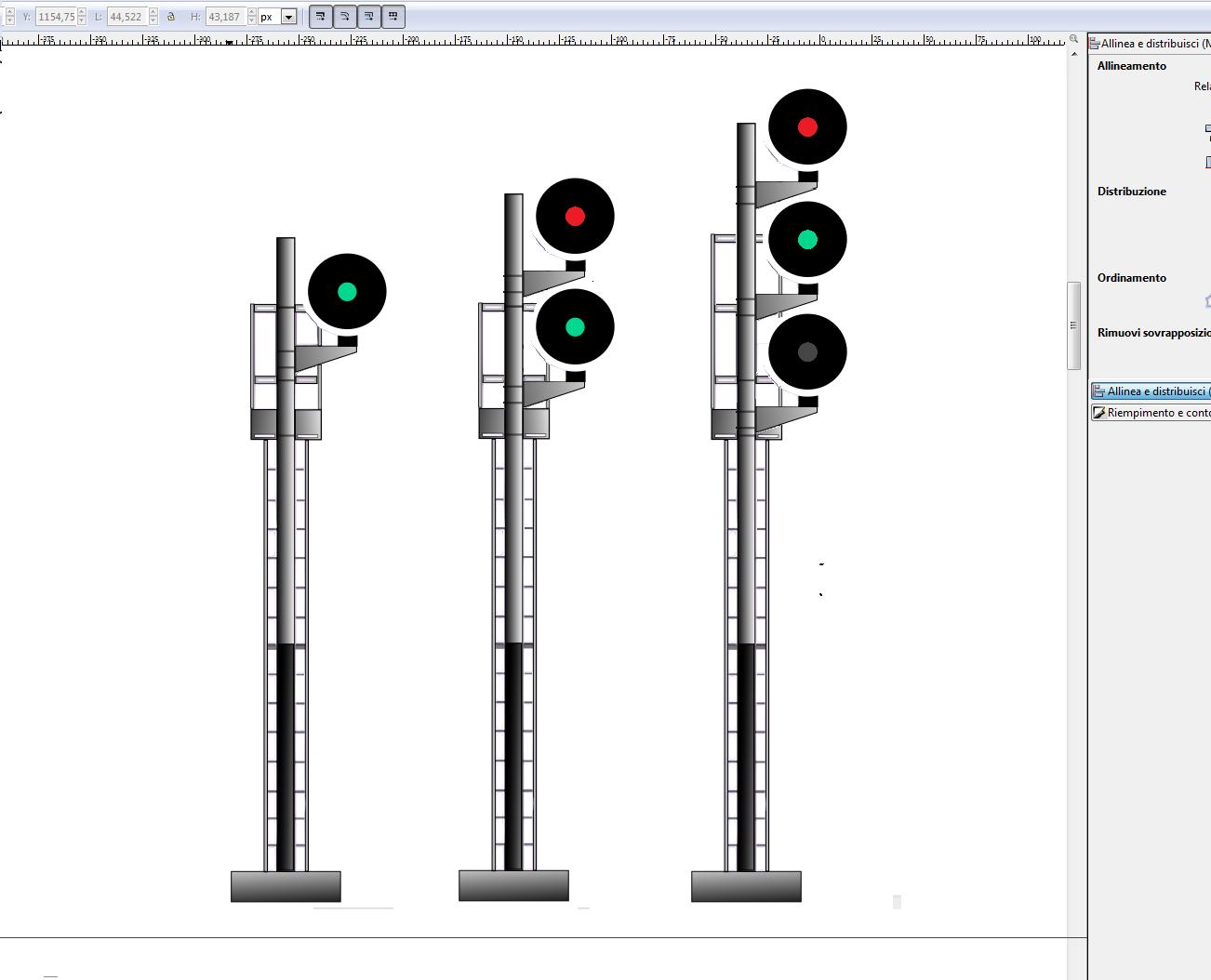Select green lamp on the single-light signal
Viewport: 1211px width, 980px height.
[347, 292]
